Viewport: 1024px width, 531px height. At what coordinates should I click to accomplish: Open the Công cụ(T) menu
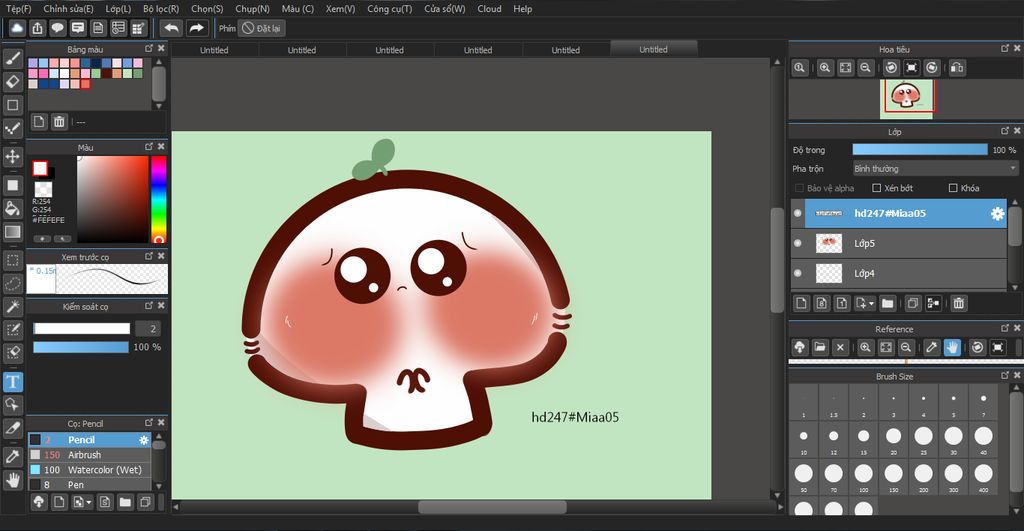tap(389, 8)
